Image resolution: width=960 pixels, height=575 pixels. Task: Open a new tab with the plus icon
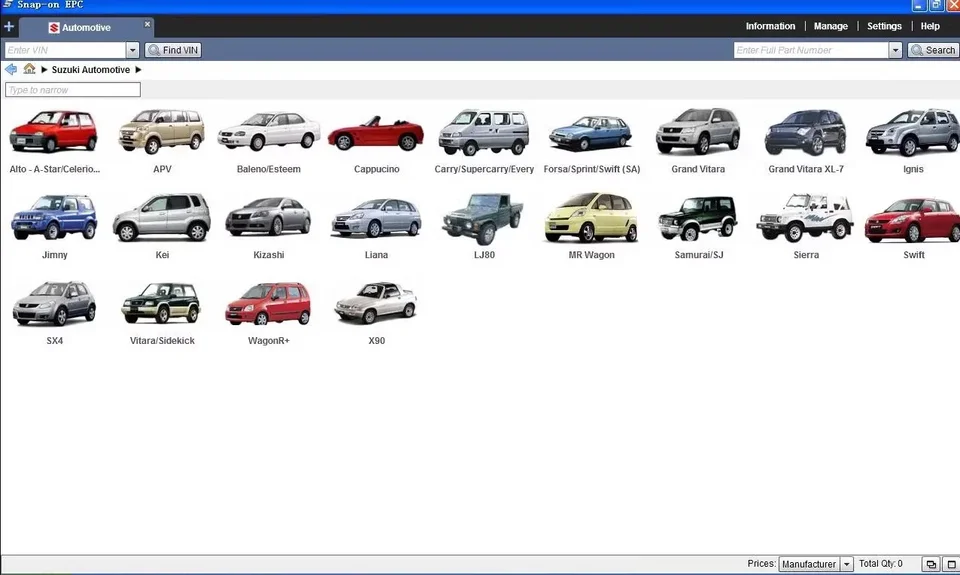(x=9, y=26)
